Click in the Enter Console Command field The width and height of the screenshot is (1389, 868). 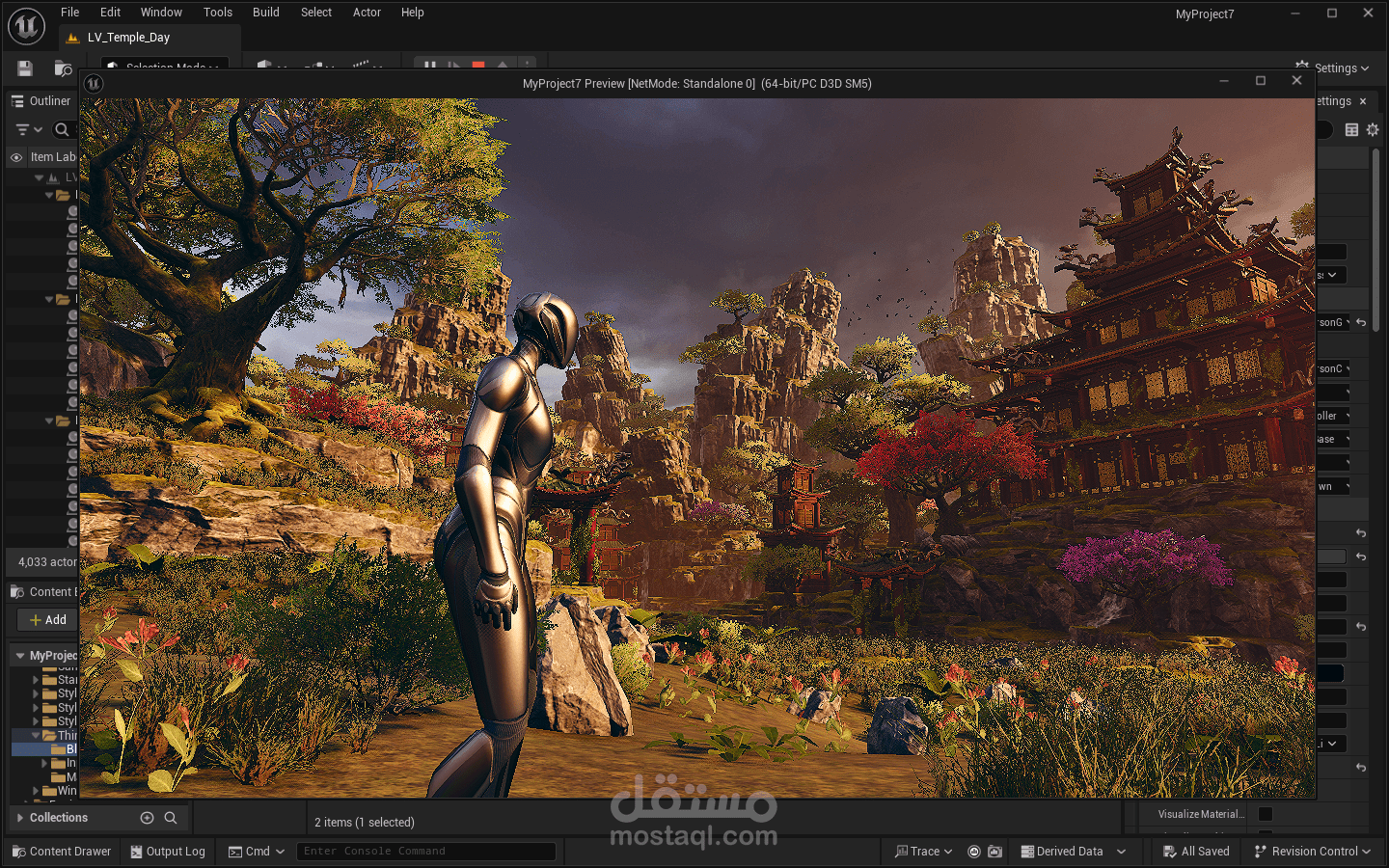pos(425,852)
